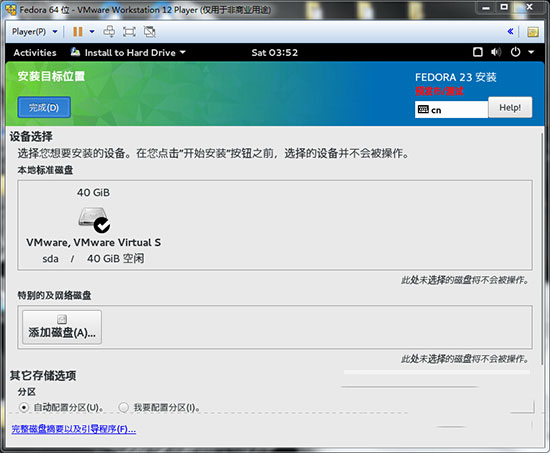Image resolution: width=550 pixels, height=453 pixels.
Task: Open the VMware notes icon at right
Action: (x=533, y=32)
